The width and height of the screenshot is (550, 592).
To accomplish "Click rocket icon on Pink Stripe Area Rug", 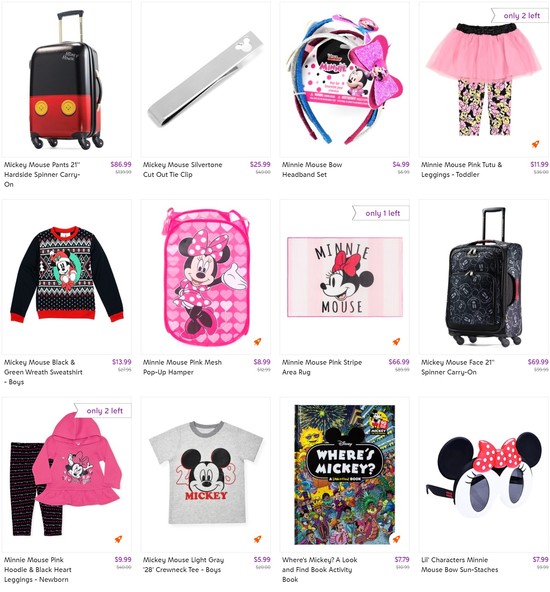I will click(x=396, y=342).
